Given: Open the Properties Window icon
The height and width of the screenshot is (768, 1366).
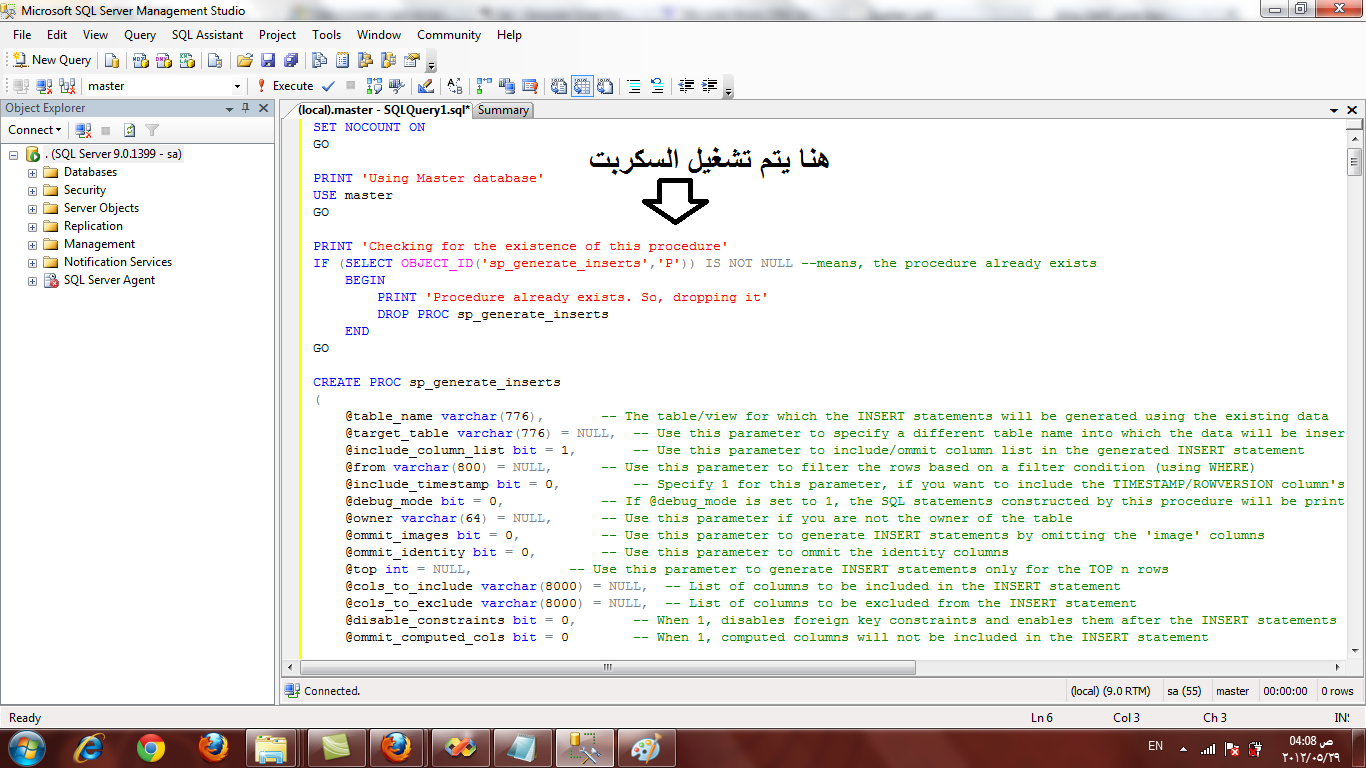Looking at the screenshot, I should [413, 60].
